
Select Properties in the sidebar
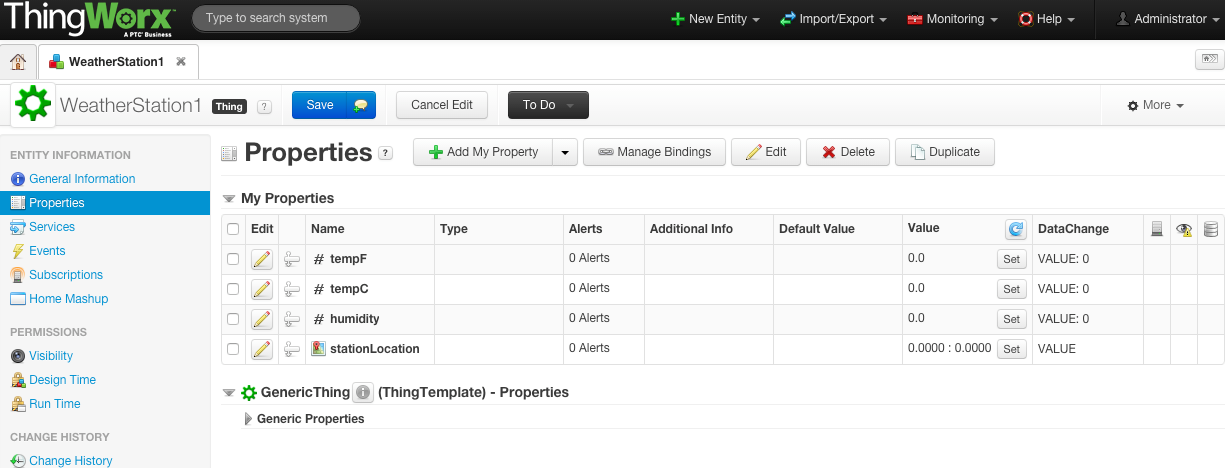click(x=105, y=203)
